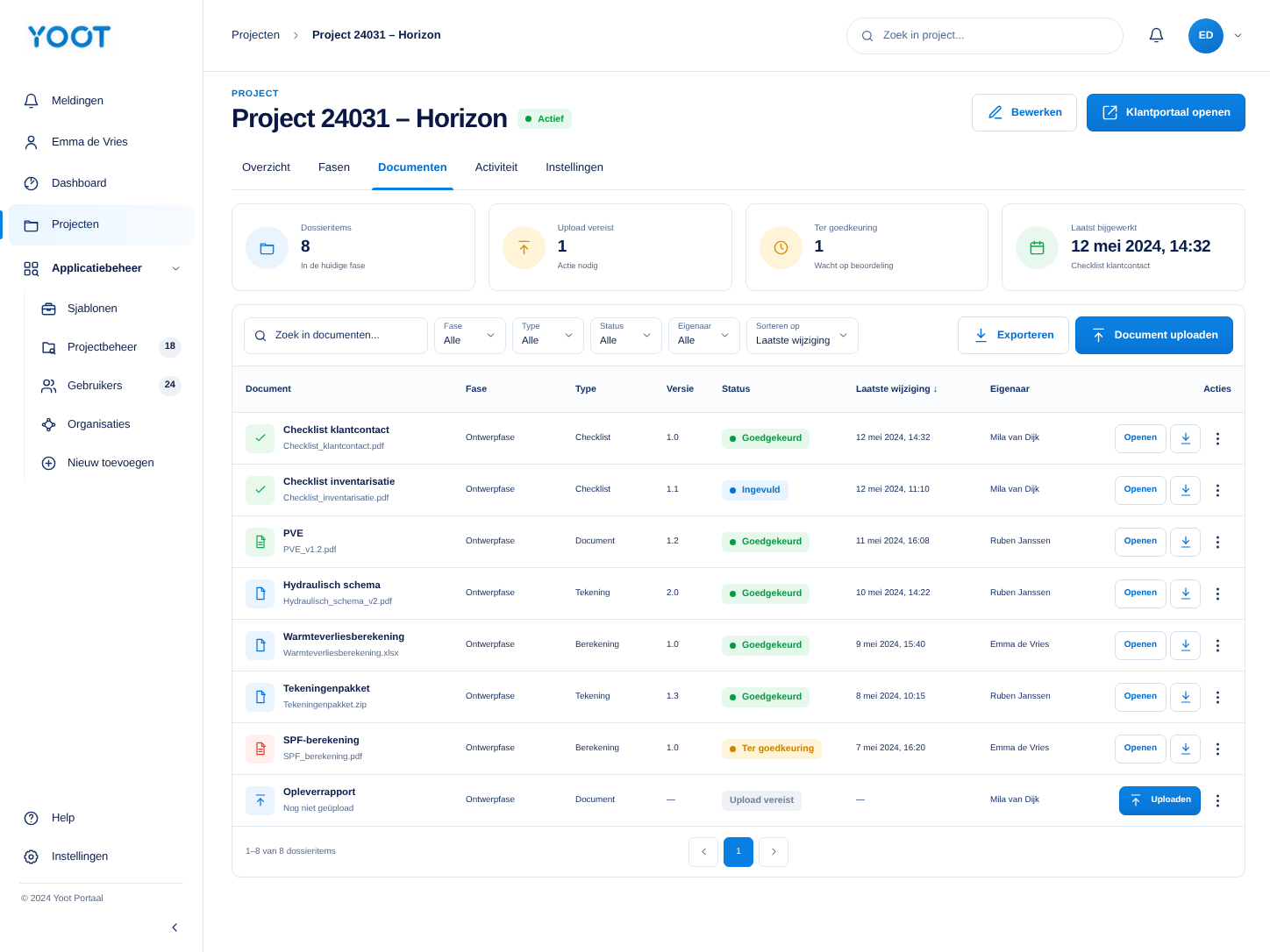1270x952 pixels.
Task: Open more actions for SPF-berekening
Action: [x=1217, y=749]
